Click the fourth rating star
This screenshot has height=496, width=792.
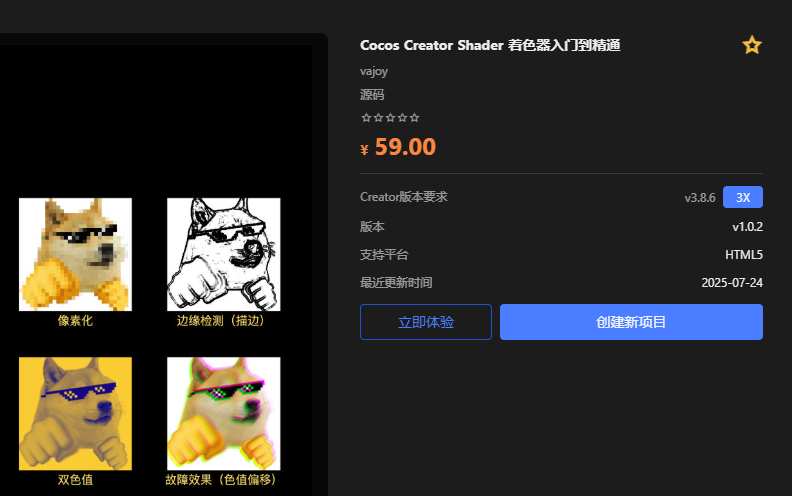[403, 118]
